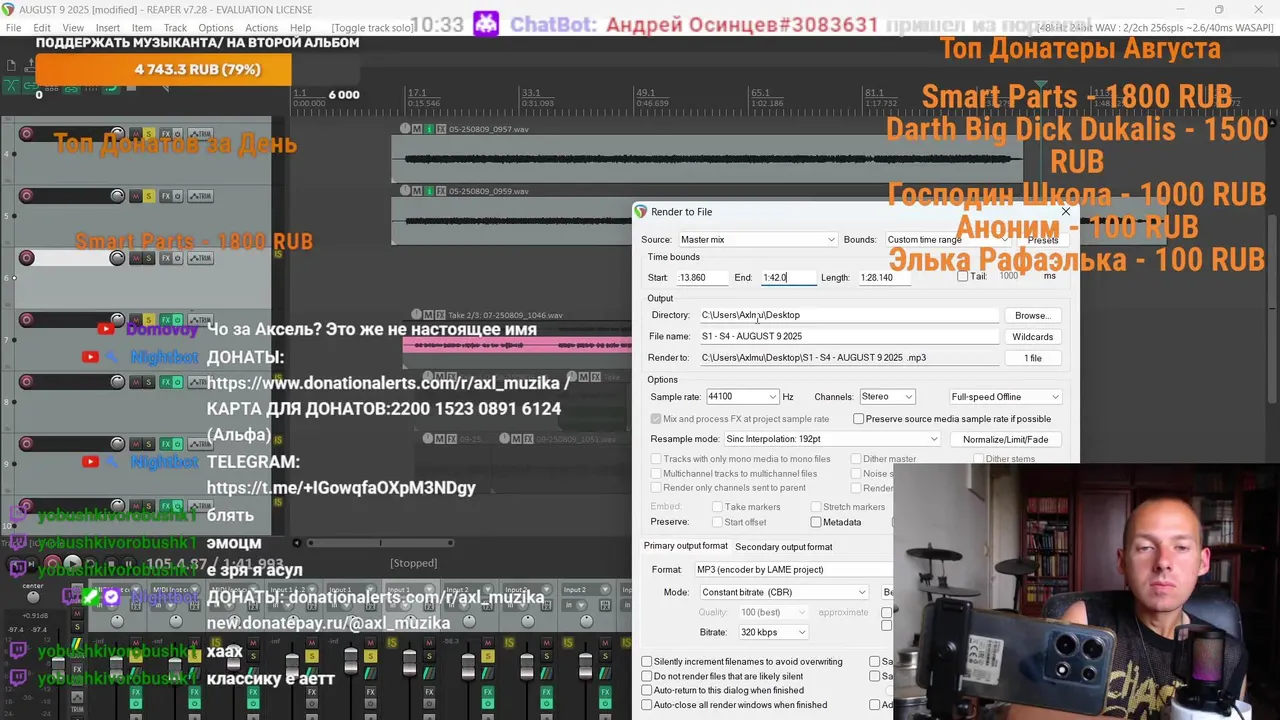Open the Actions menu
The image size is (1280, 720).
pyautogui.click(x=261, y=28)
